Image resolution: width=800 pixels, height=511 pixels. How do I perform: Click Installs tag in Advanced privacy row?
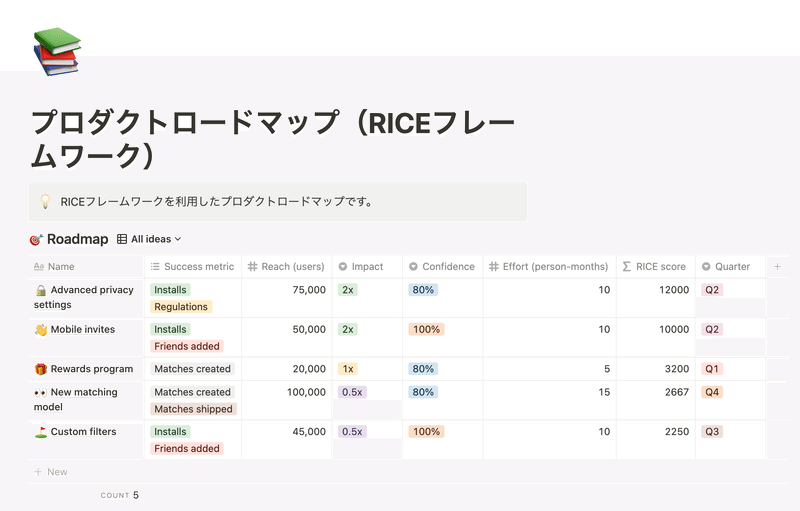point(170,290)
